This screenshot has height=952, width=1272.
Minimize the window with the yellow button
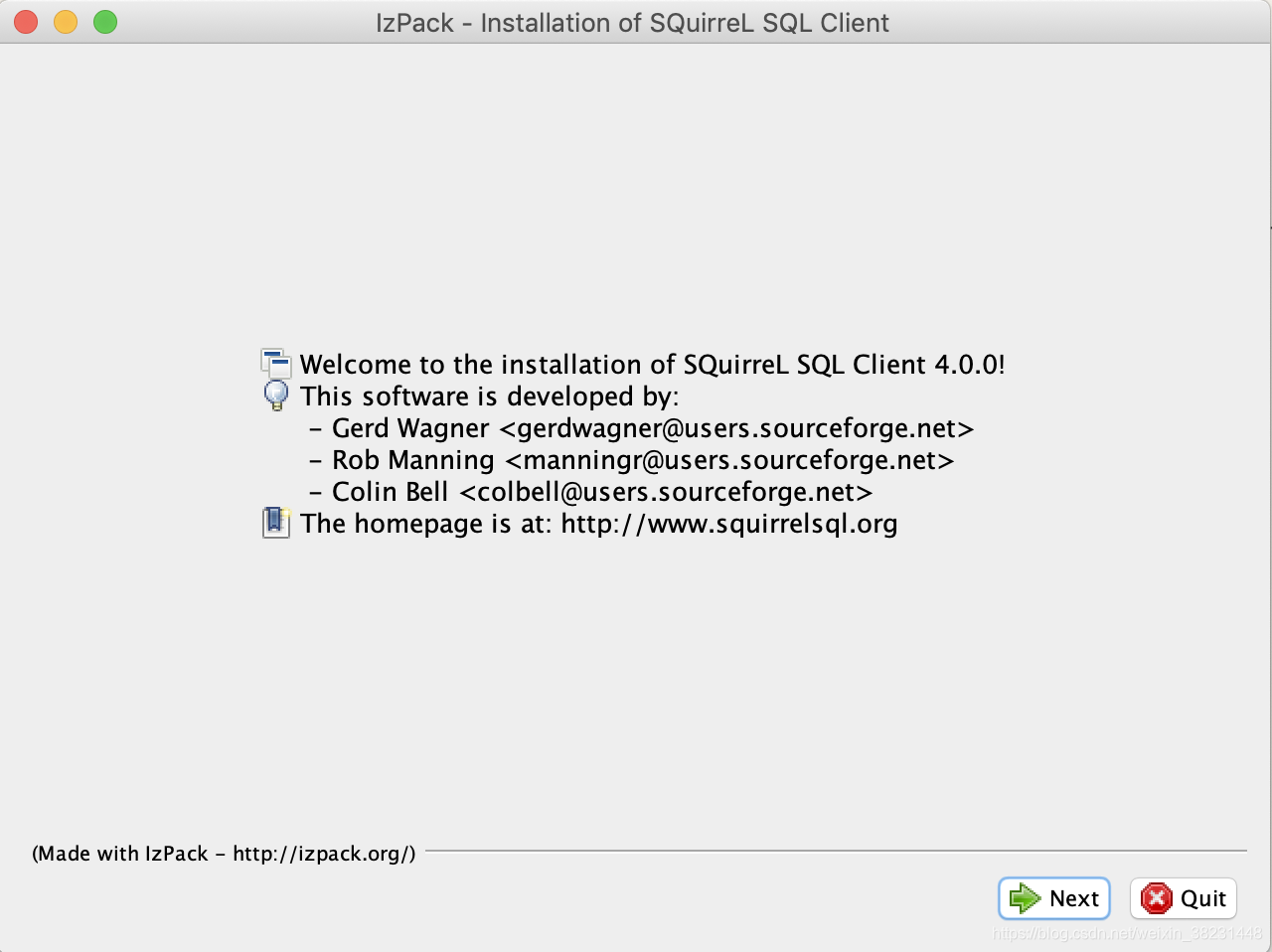66,22
